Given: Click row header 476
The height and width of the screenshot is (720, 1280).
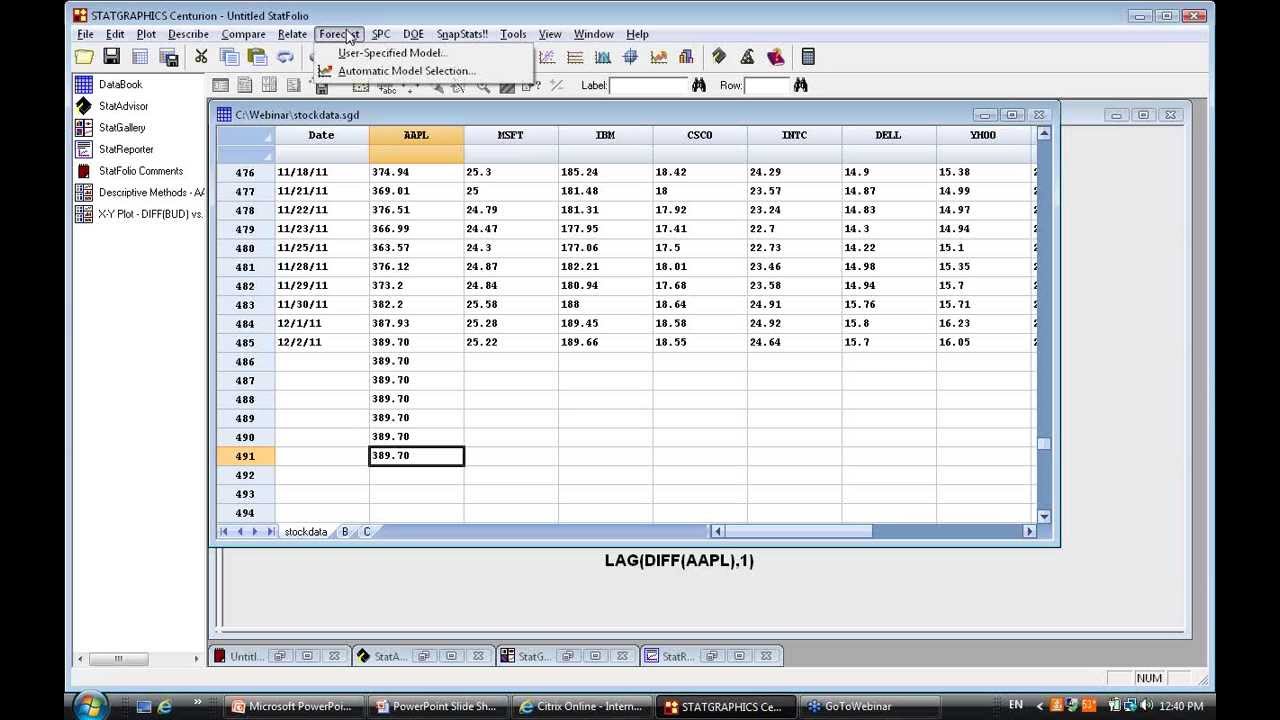Looking at the screenshot, I should point(245,172).
